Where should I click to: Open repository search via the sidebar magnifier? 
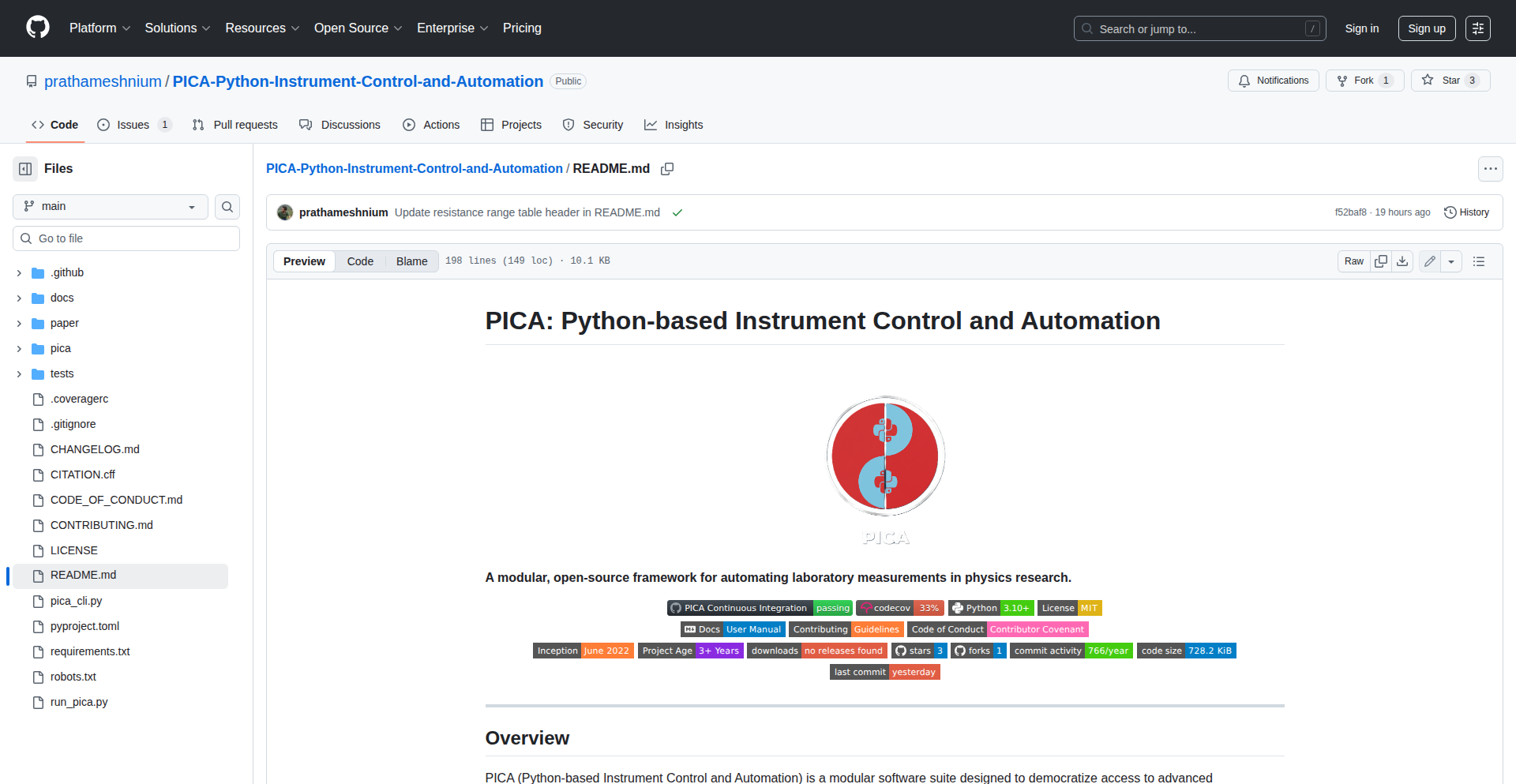[x=227, y=206]
